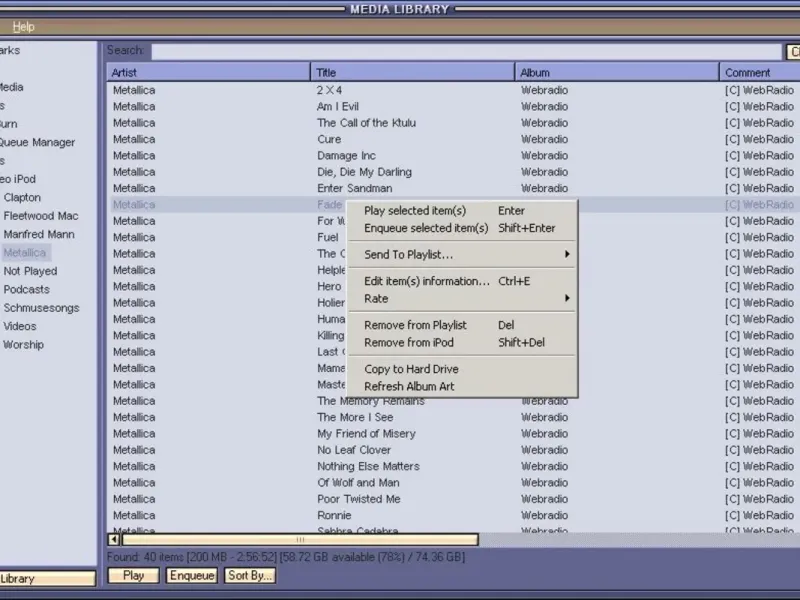The image size is (800, 600).
Task: Click the Library button at bottom left
Action: click(47, 578)
